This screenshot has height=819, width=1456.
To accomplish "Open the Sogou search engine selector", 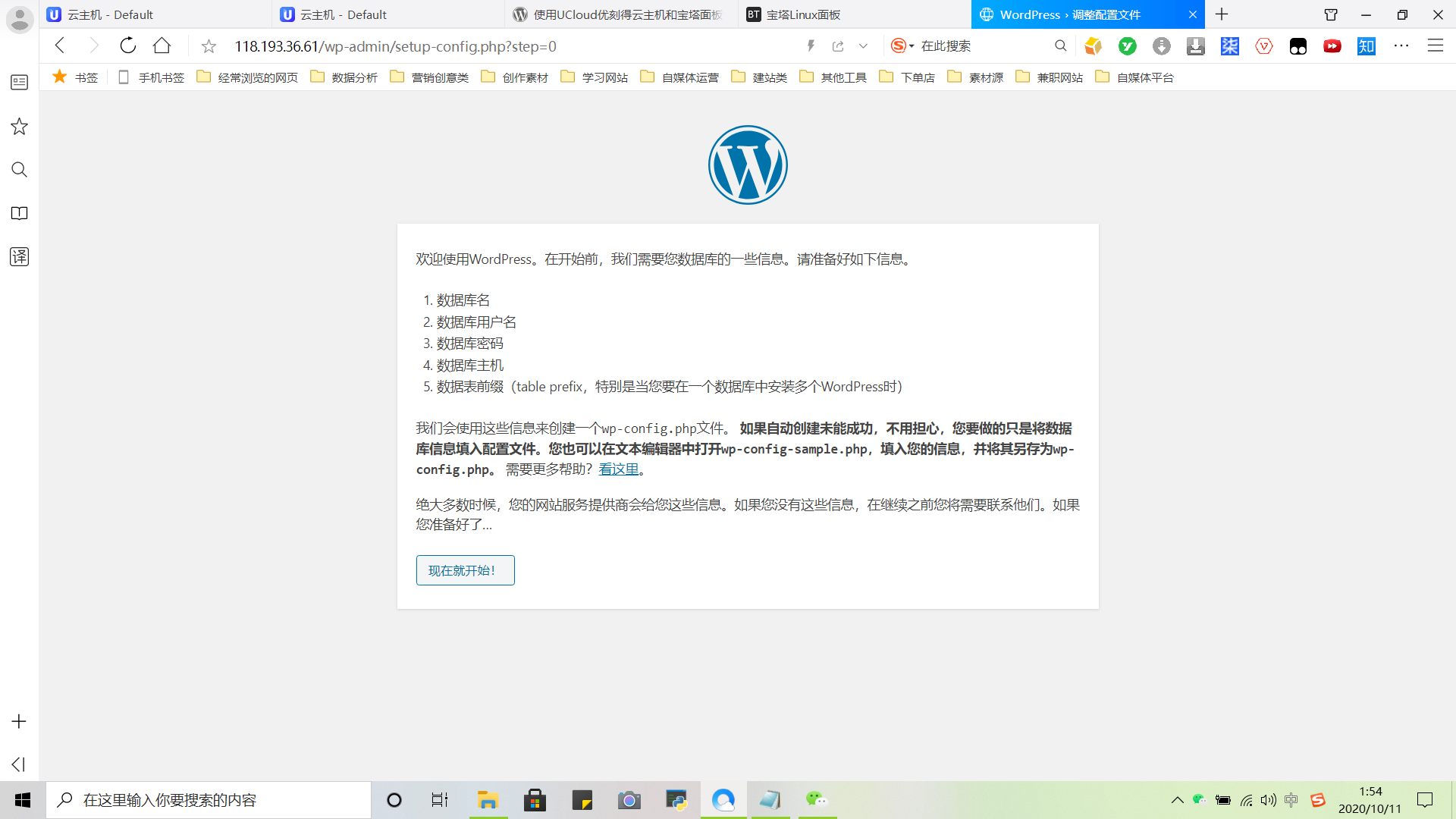I will click(x=902, y=46).
